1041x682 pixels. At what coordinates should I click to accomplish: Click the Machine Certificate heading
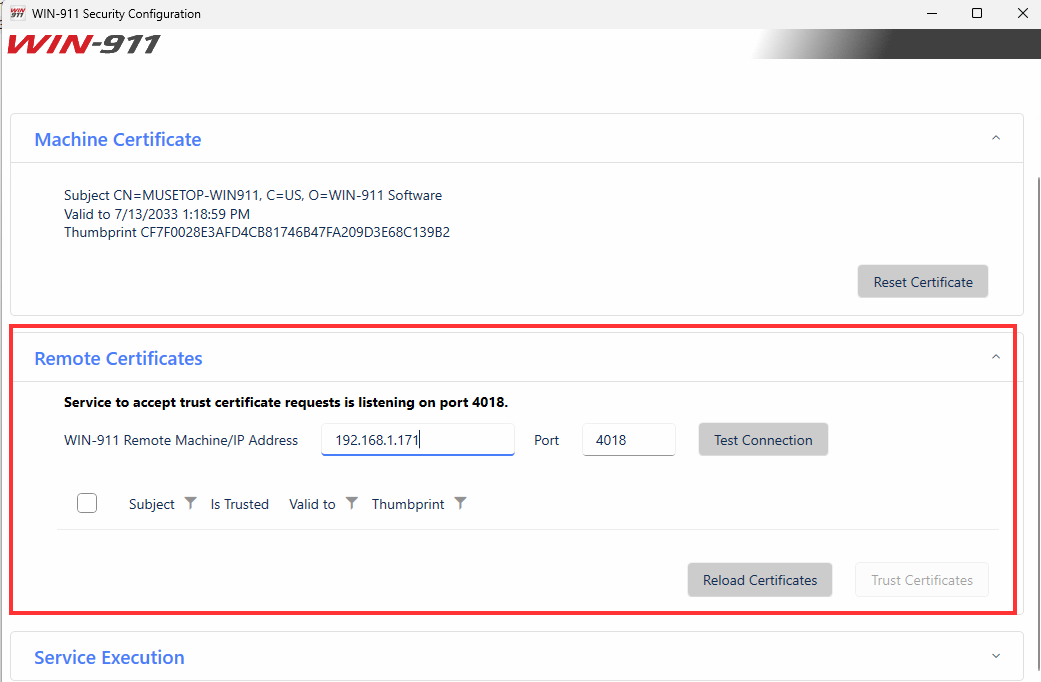118,139
